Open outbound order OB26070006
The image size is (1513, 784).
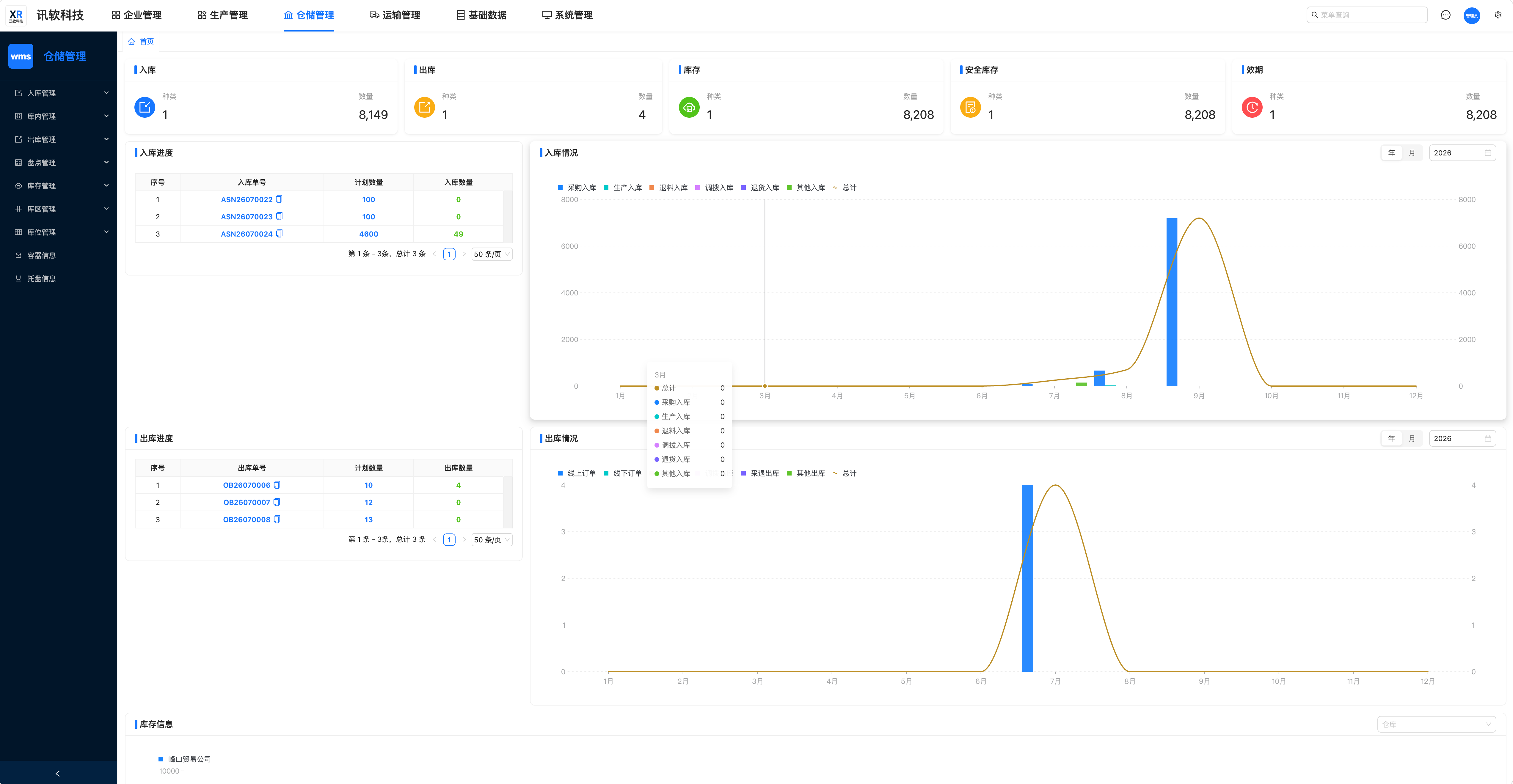[247, 485]
